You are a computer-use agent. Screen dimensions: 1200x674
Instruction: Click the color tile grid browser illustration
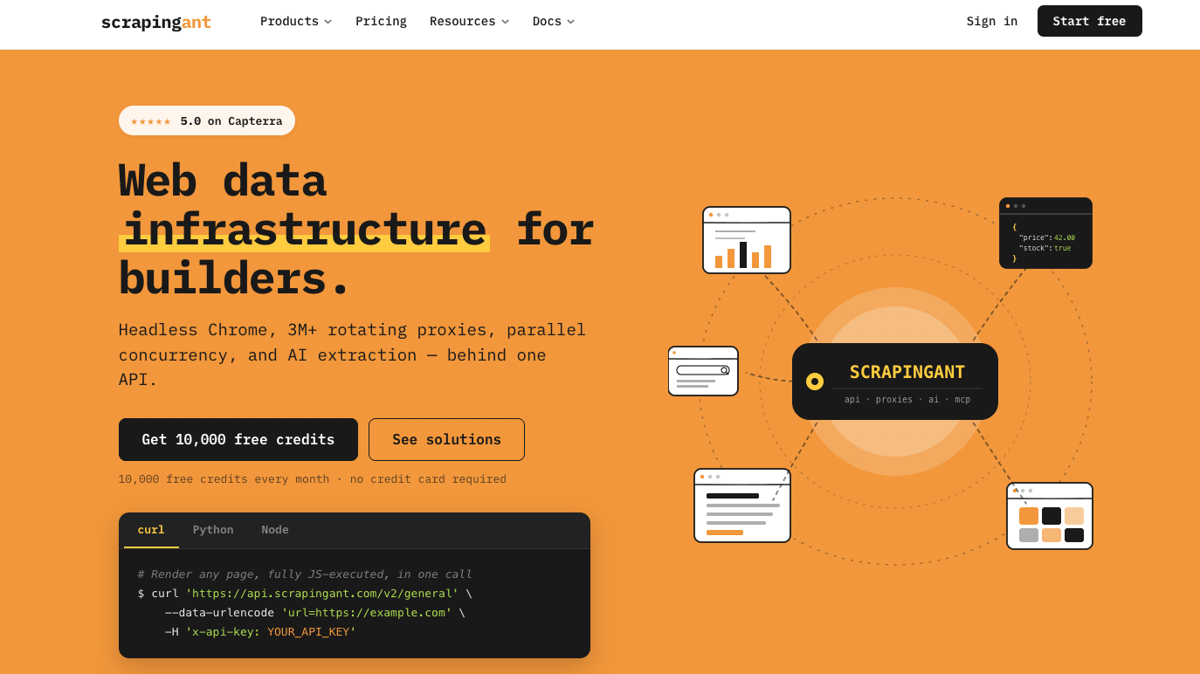(1050, 516)
